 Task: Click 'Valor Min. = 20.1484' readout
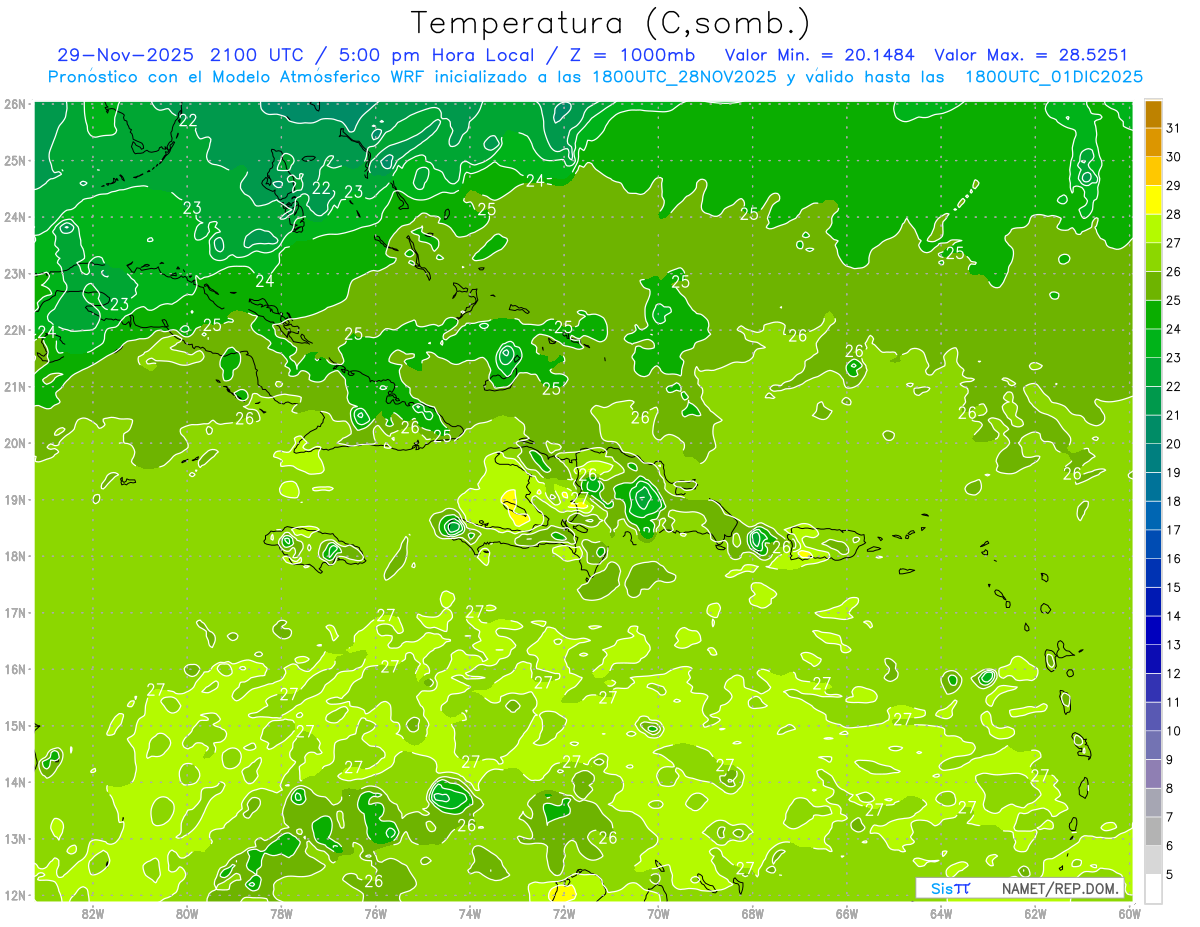(819, 55)
